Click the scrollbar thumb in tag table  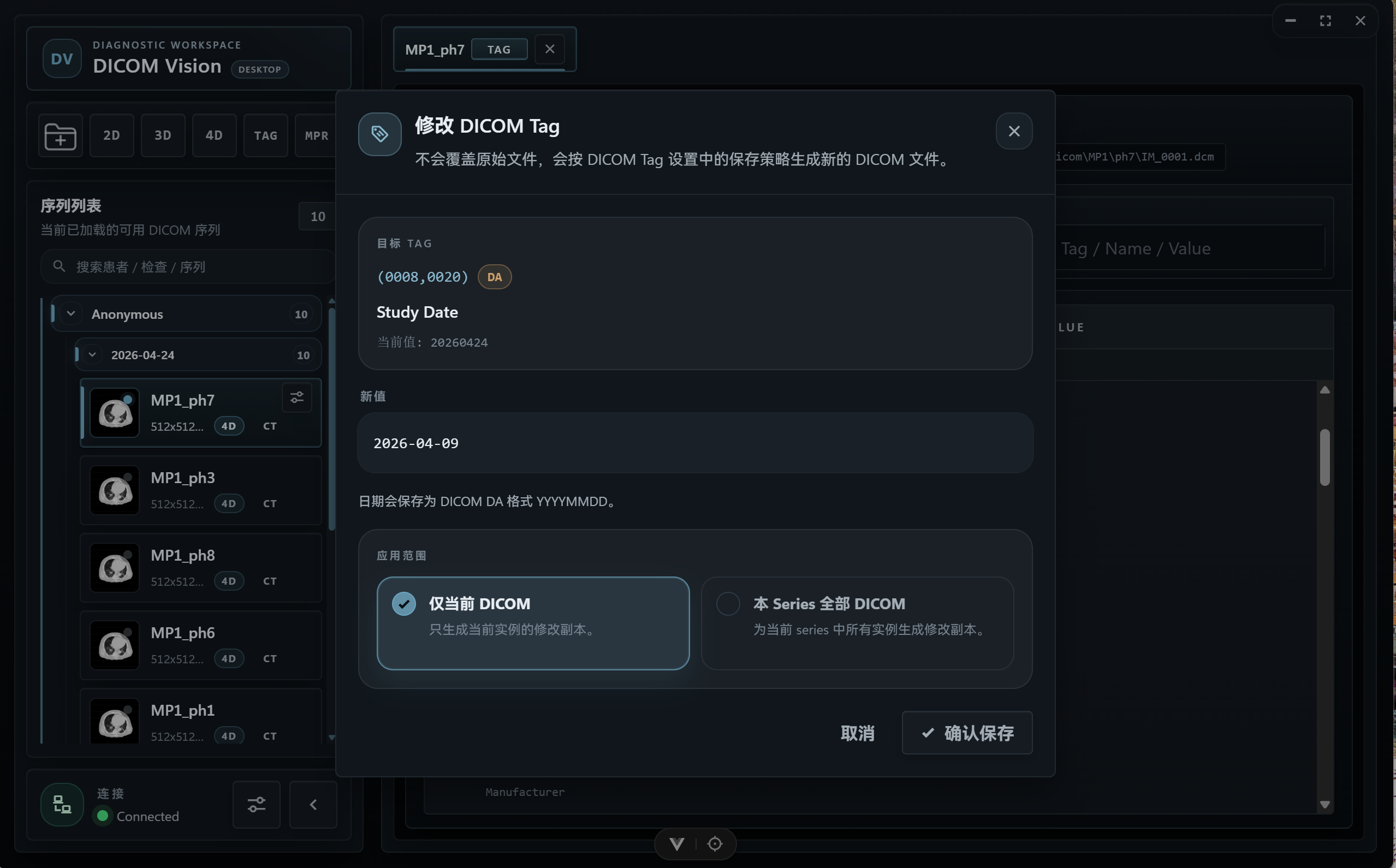tap(1325, 457)
